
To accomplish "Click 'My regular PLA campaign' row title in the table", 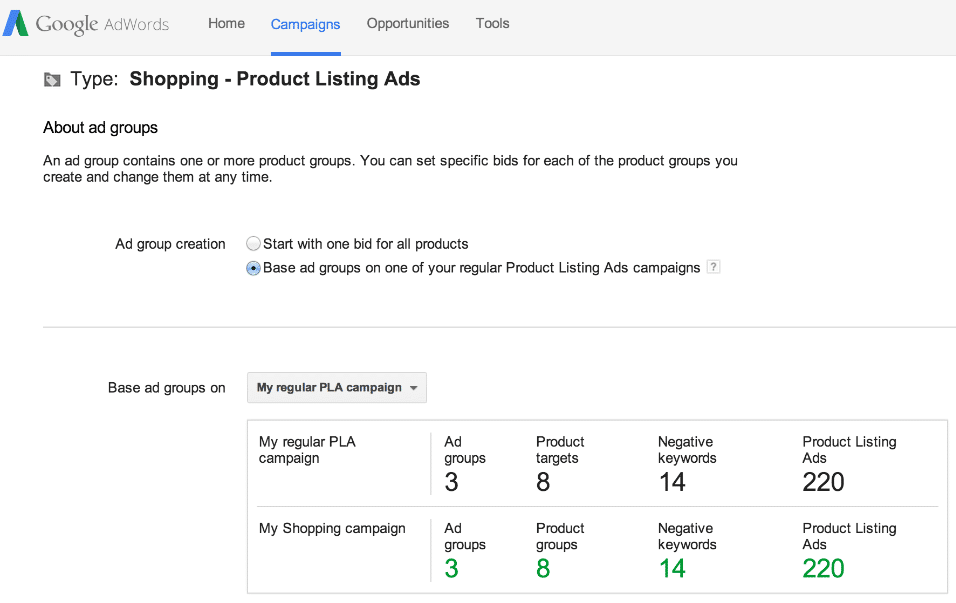I will [307, 450].
